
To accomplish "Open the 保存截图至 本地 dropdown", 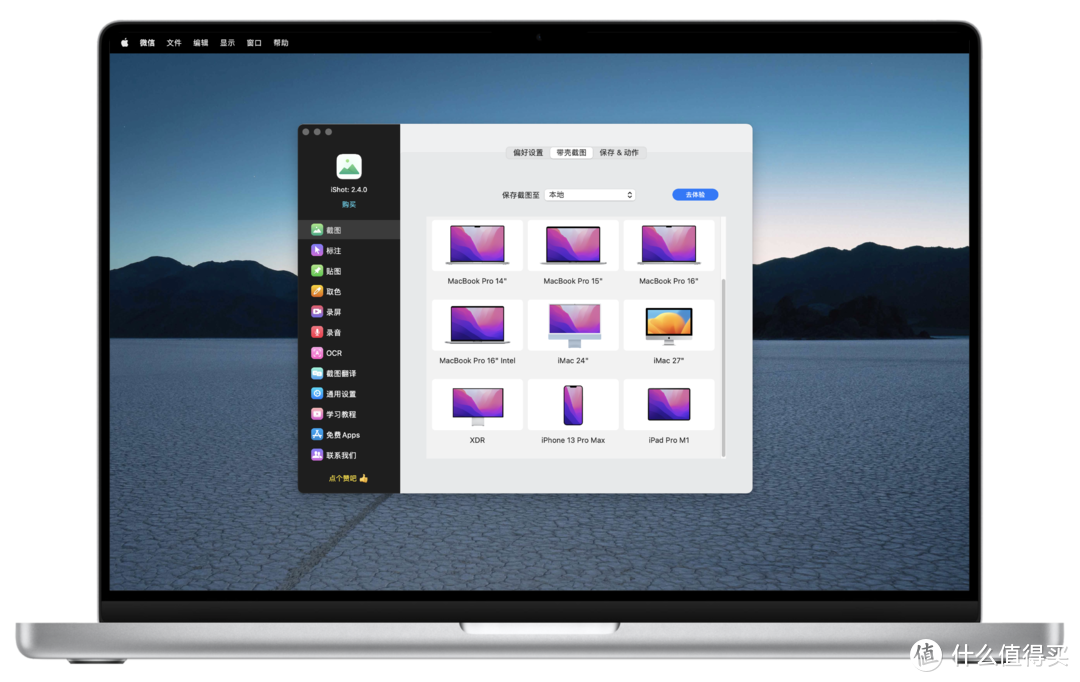I will pos(590,195).
